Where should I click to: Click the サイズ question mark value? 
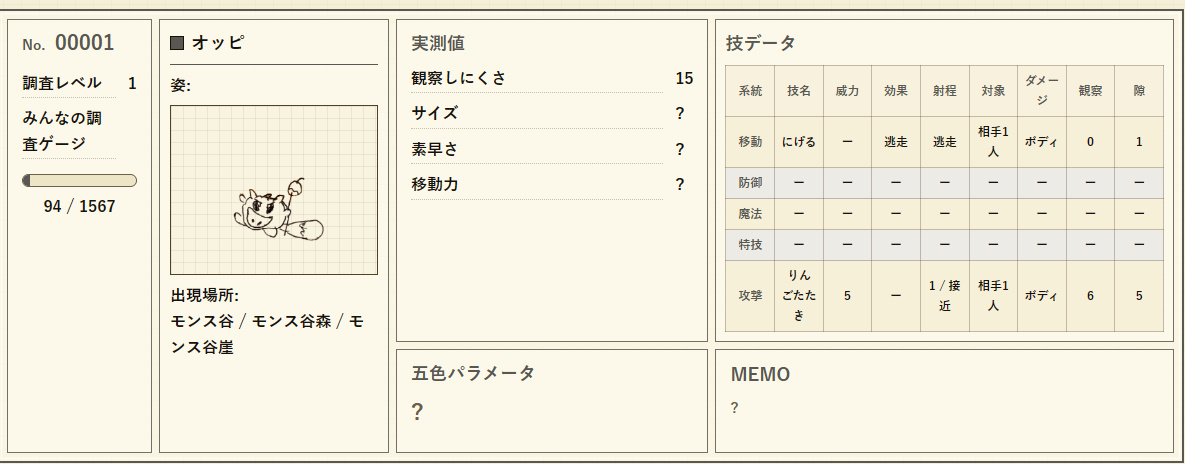pos(680,113)
